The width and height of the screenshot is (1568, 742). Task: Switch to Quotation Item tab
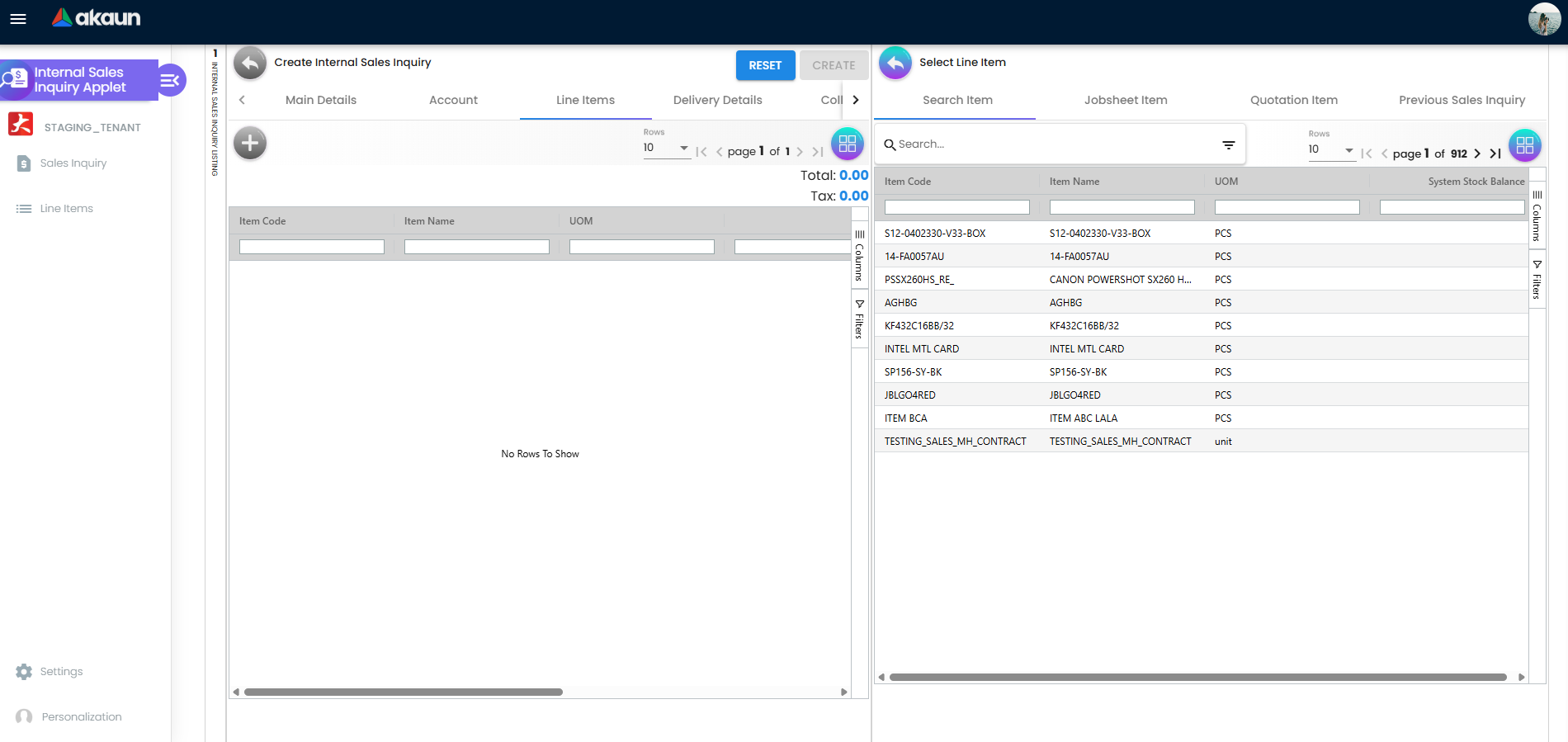[x=1293, y=100]
